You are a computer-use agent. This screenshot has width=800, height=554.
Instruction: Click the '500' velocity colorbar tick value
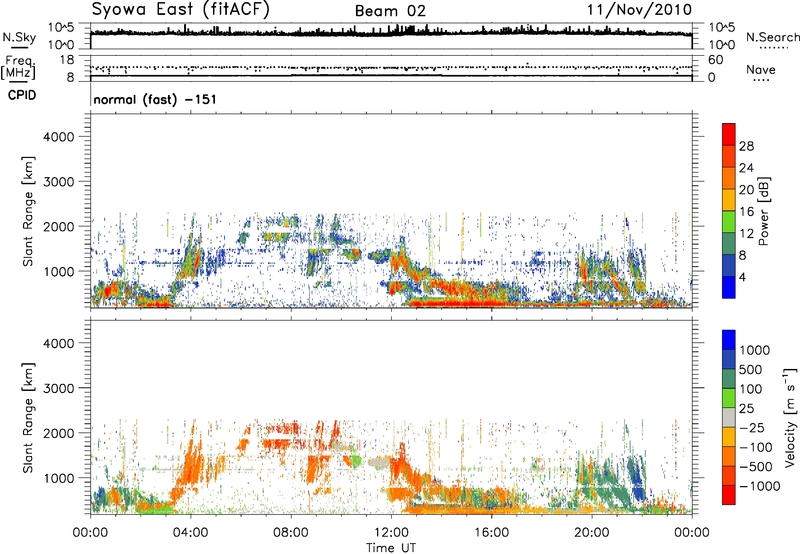coord(751,369)
